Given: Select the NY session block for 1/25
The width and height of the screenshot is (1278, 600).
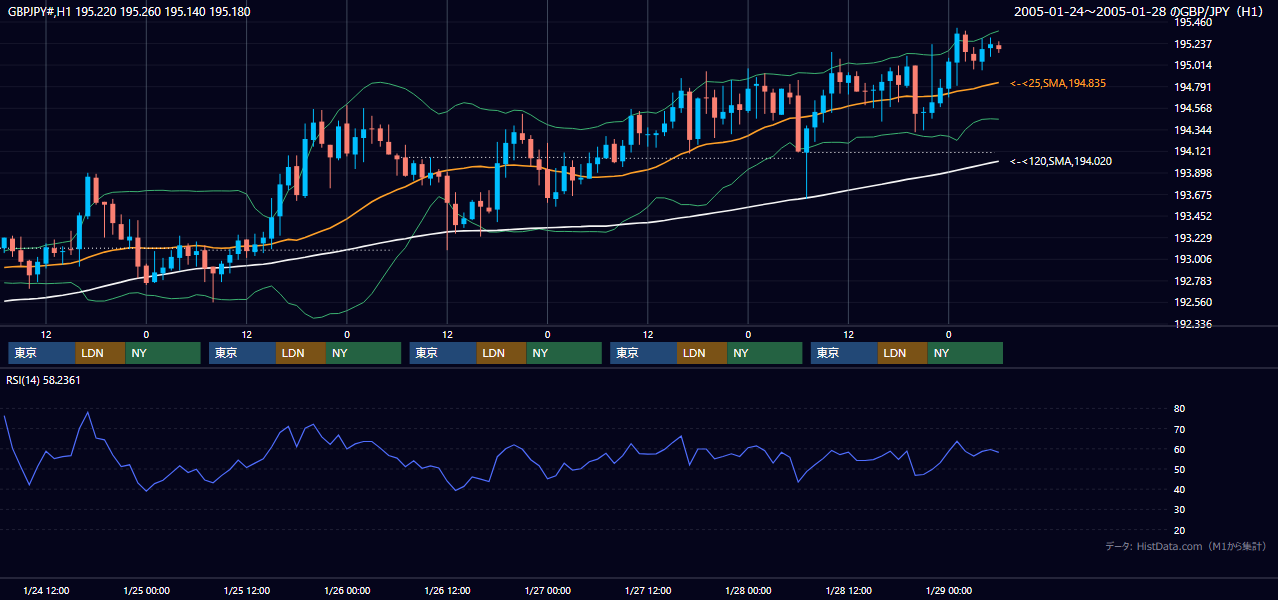Looking at the screenshot, I should tap(364, 353).
